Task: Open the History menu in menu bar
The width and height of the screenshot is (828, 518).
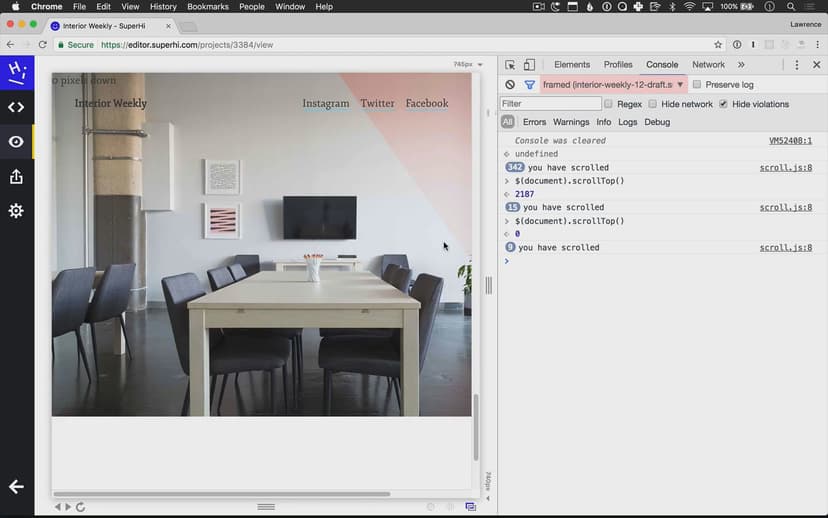Action: tap(163, 7)
